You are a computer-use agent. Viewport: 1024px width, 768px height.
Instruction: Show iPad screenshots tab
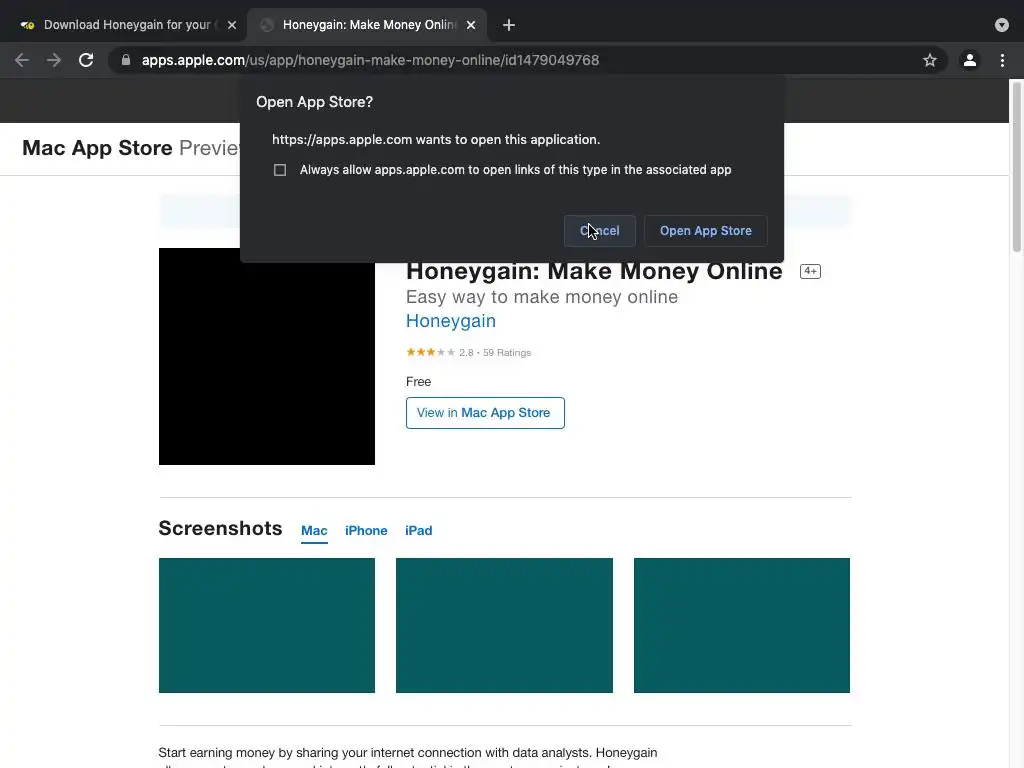419,530
